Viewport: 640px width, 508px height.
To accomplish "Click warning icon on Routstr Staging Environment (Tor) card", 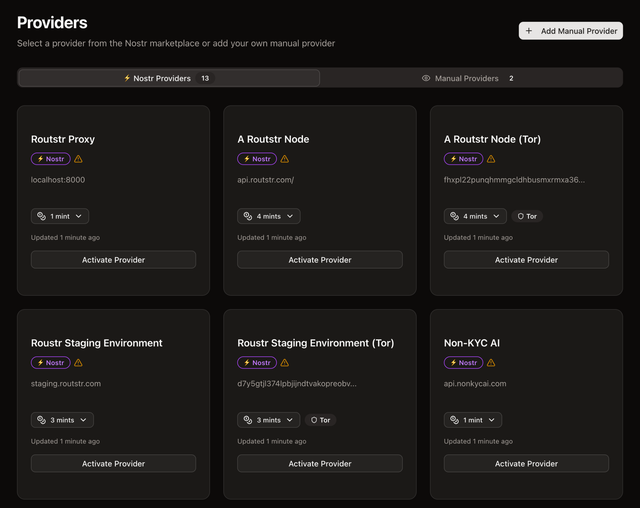I will [284, 363].
